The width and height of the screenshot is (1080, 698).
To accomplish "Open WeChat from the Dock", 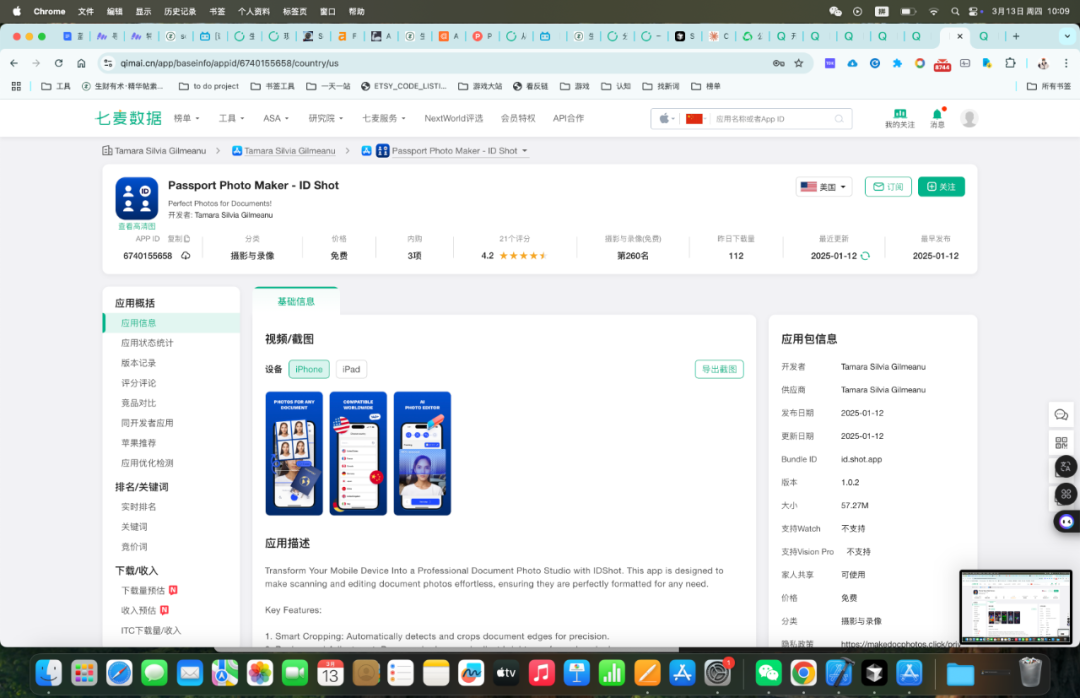I will tap(768, 673).
